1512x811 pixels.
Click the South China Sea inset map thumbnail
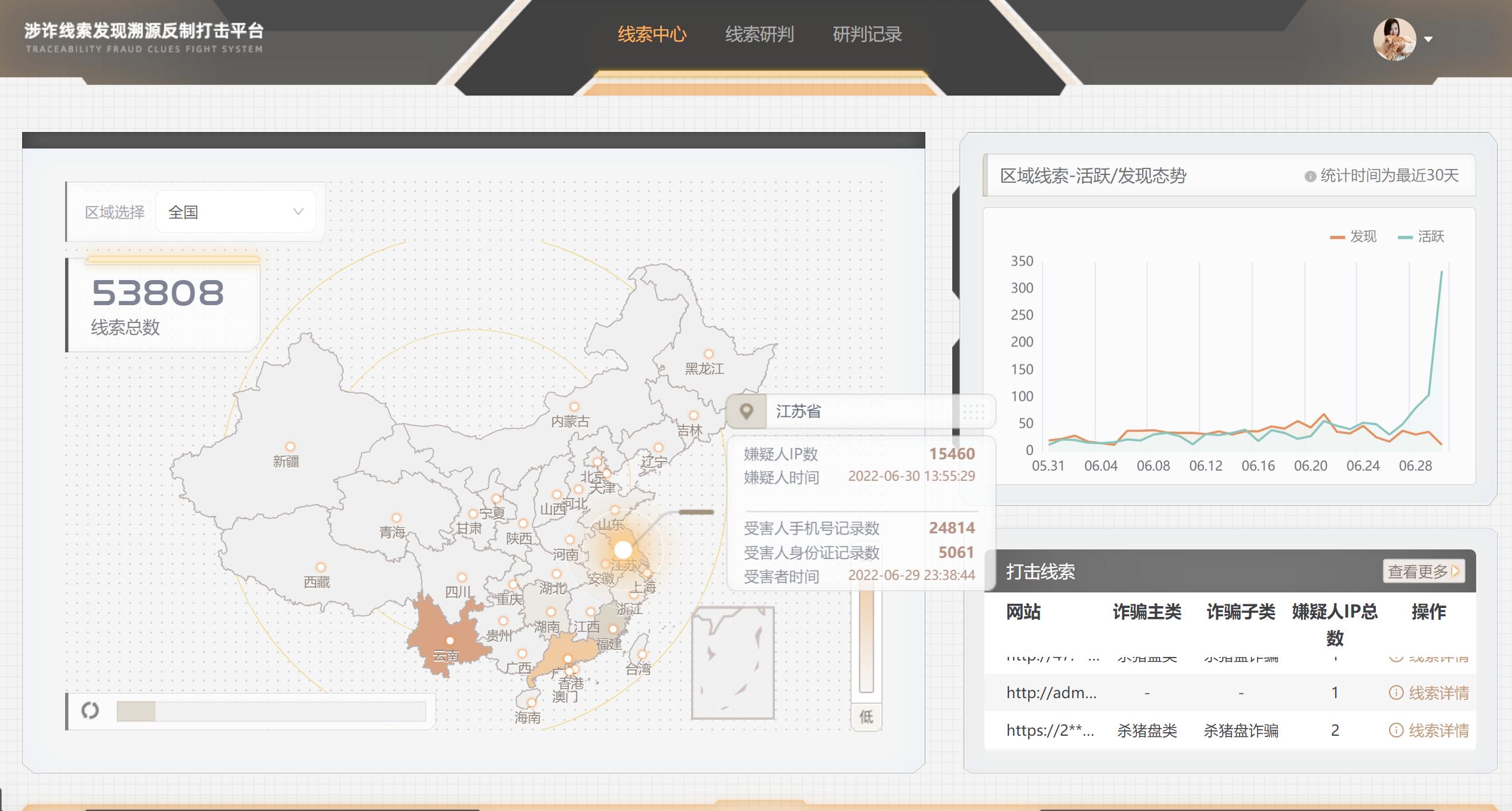(x=733, y=663)
